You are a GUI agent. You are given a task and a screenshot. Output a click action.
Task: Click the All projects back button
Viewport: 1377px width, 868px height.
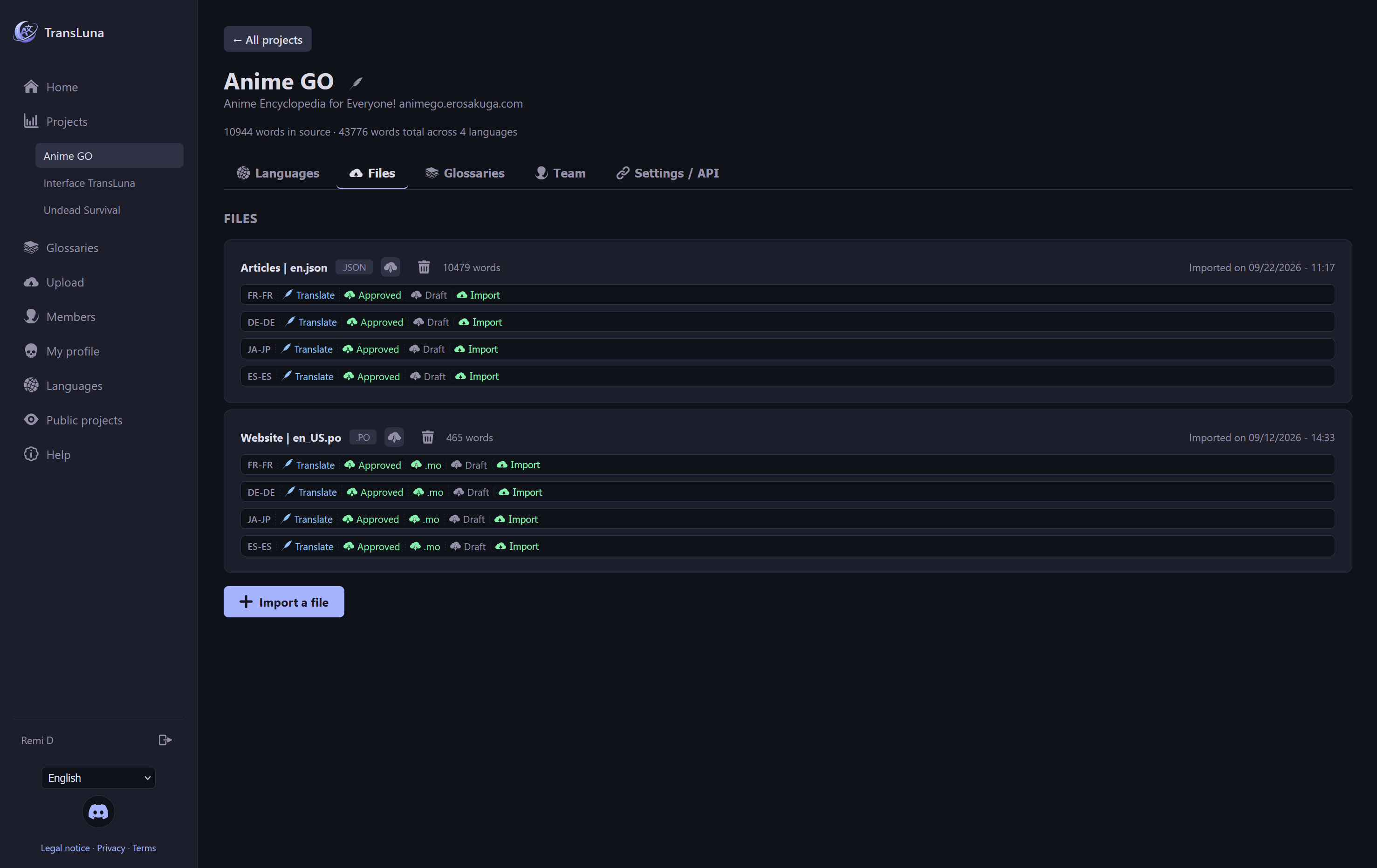(x=267, y=39)
